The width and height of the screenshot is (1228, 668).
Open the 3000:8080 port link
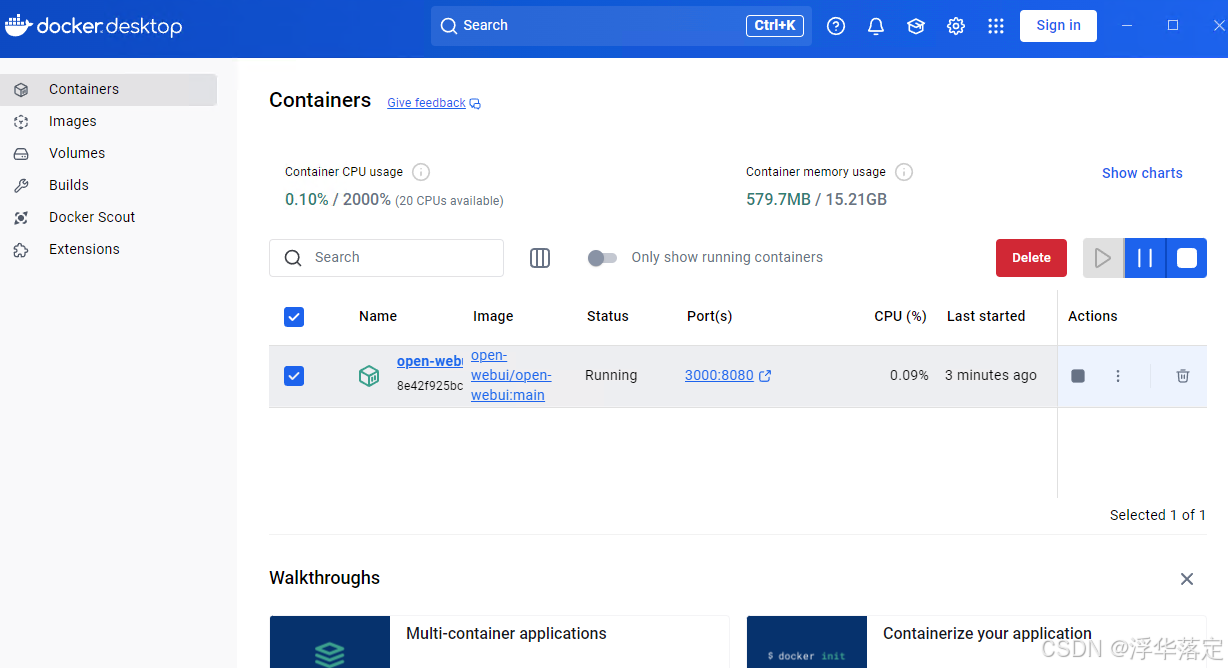(719, 376)
